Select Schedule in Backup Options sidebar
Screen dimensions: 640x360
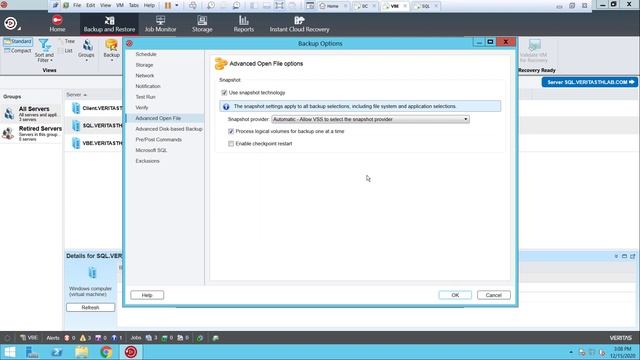point(146,54)
